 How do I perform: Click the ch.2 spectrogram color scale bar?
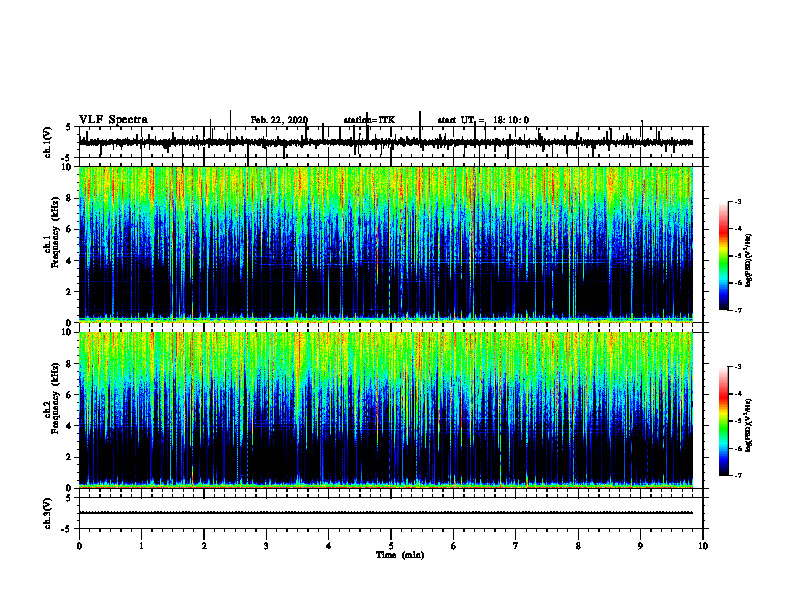(x=723, y=421)
